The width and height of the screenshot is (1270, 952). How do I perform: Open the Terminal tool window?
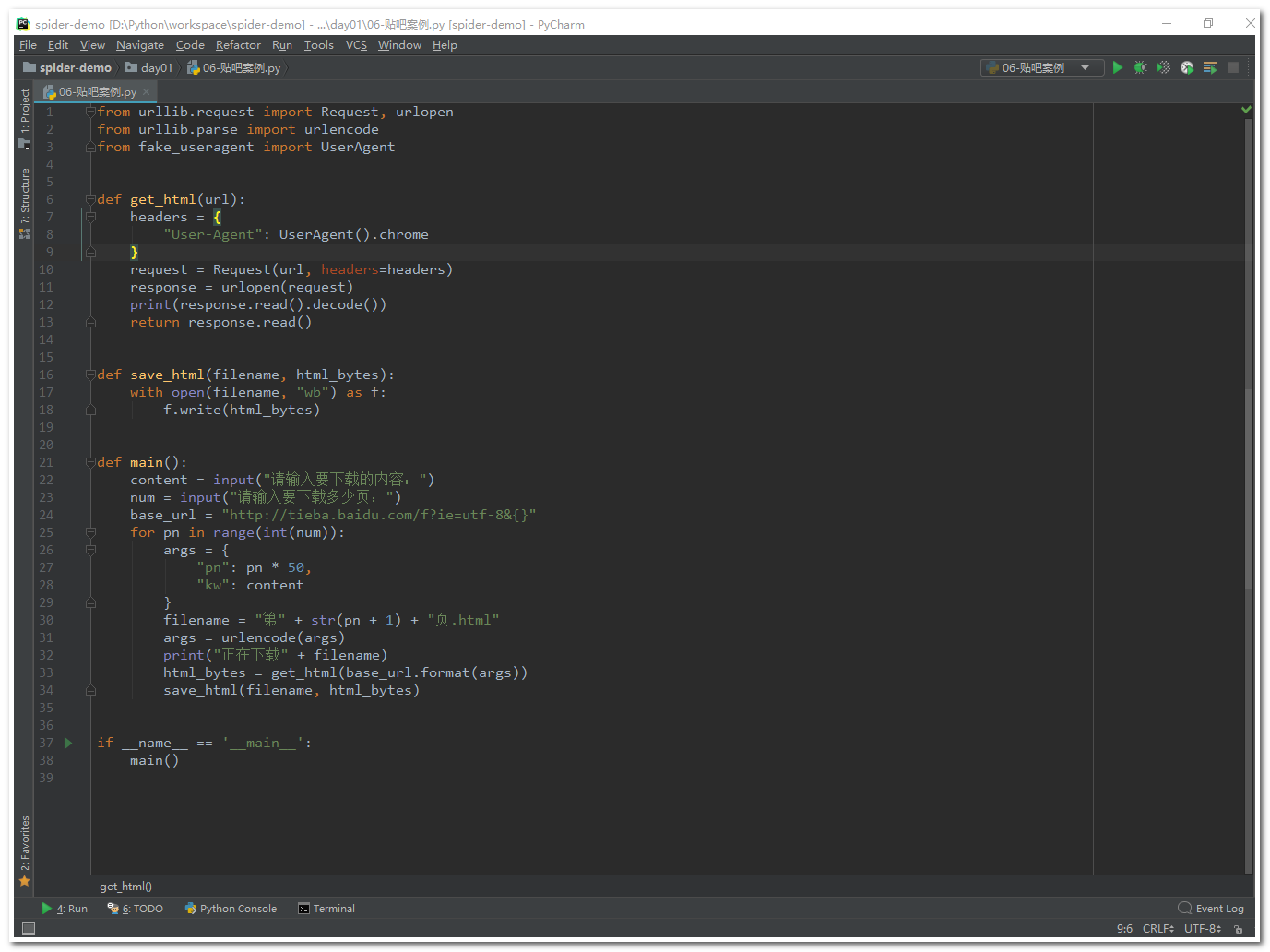(x=326, y=909)
